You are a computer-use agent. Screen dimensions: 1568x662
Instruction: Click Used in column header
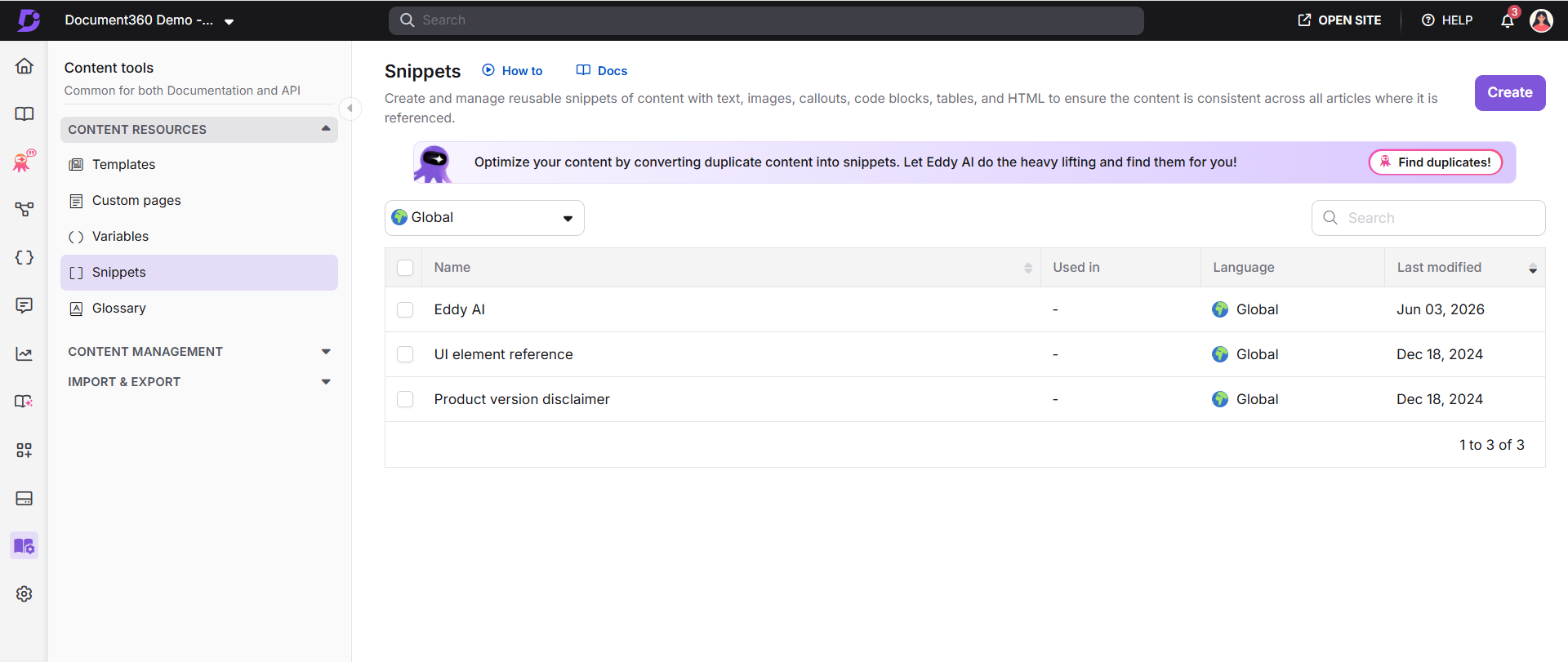pyautogui.click(x=1076, y=268)
